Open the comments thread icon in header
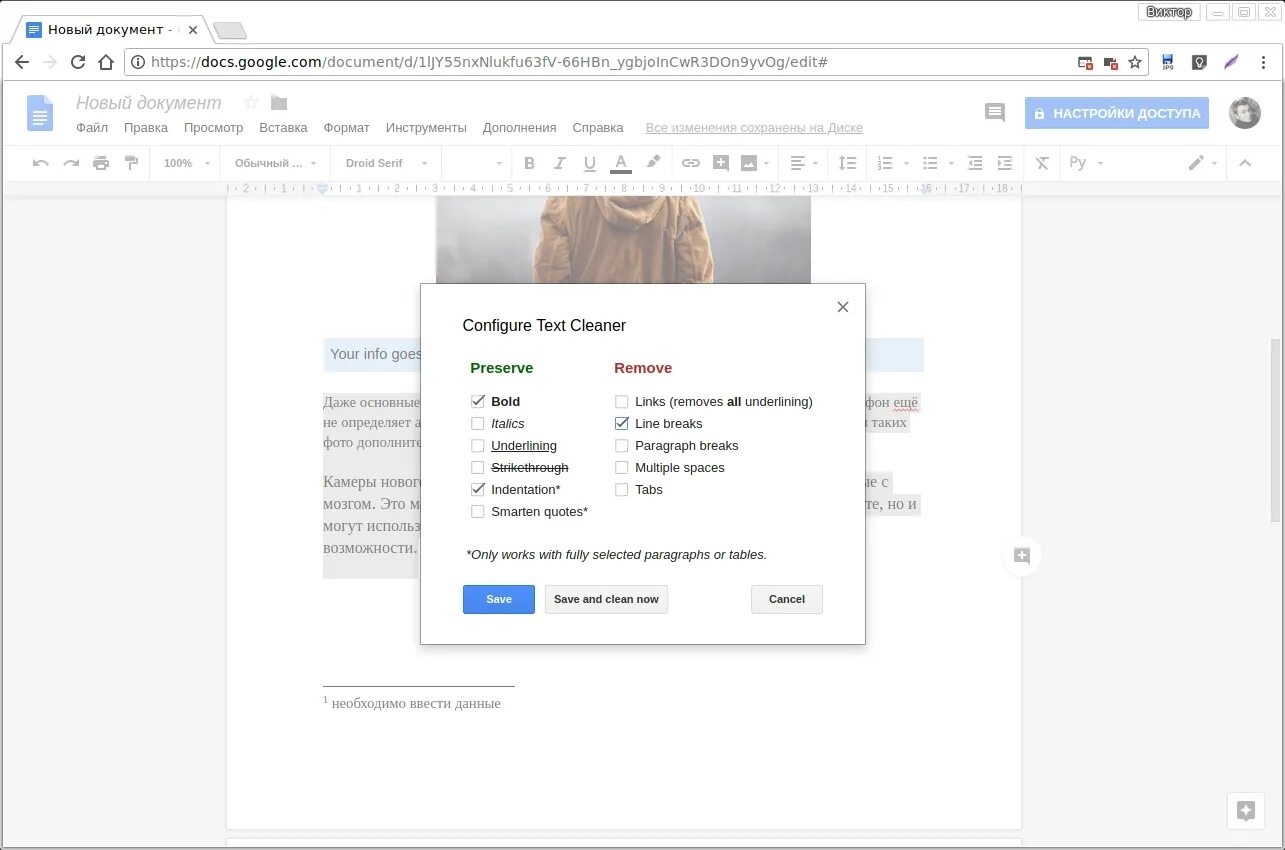 pyautogui.click(x=995, y=112)
